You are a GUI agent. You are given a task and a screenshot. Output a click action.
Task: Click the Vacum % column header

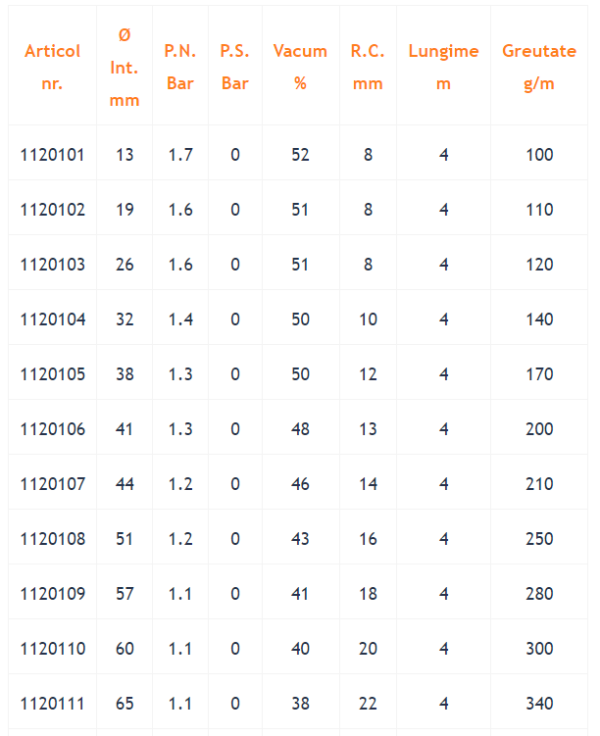(300, 67)
